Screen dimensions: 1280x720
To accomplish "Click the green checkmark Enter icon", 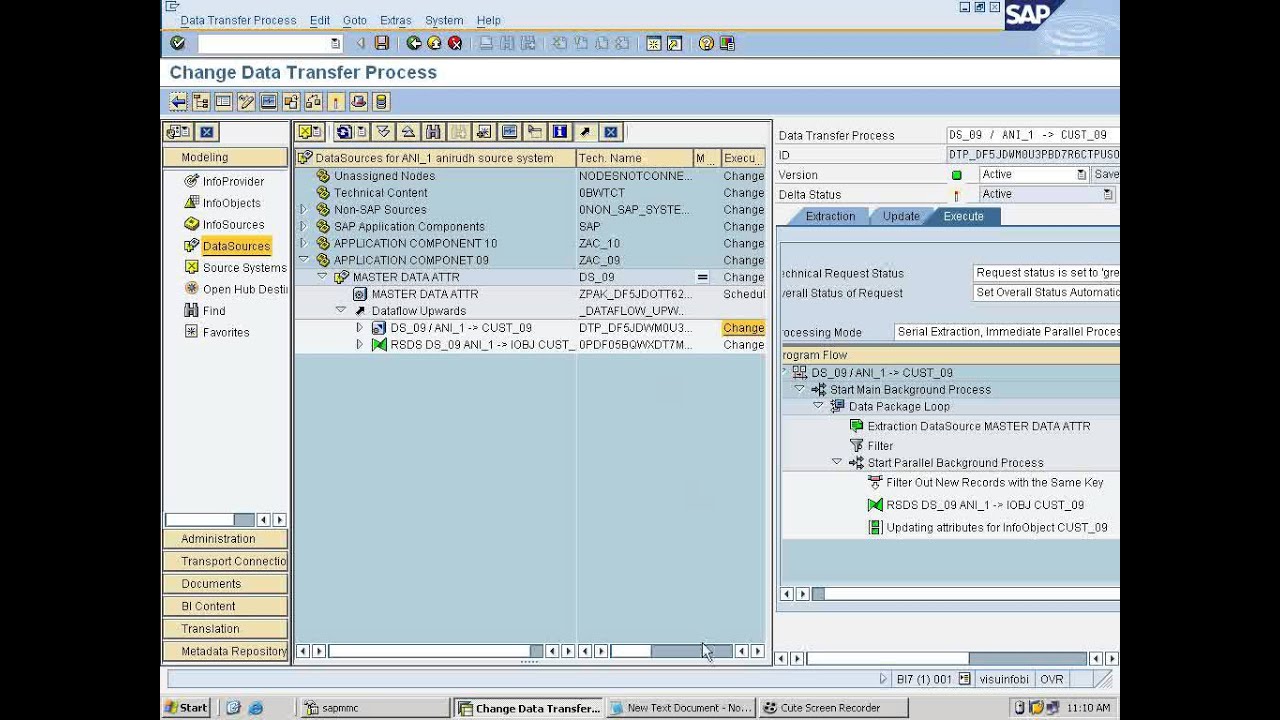I will [178, 43].
